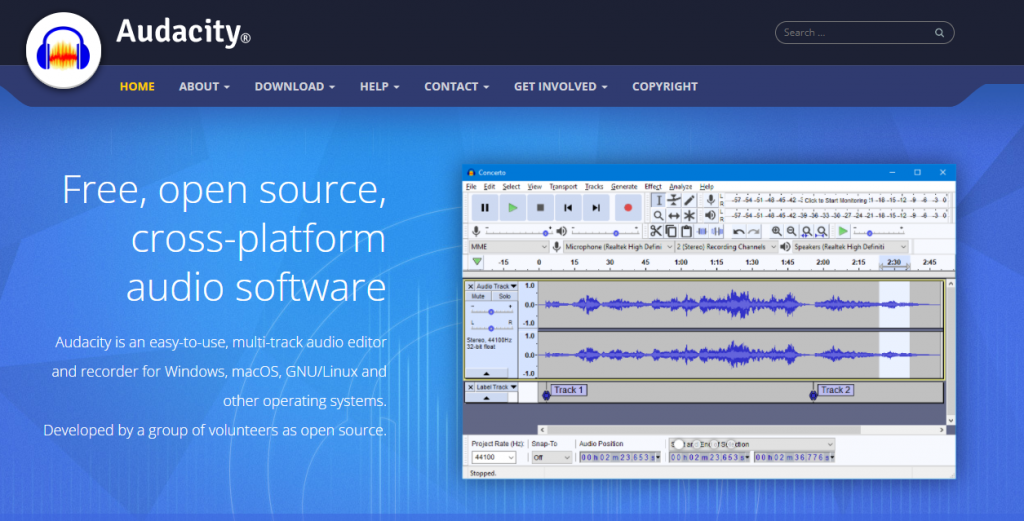The image size is (1024, 521).
Task: Toggle Solo on the Audio Track
Action: (505, 296)
